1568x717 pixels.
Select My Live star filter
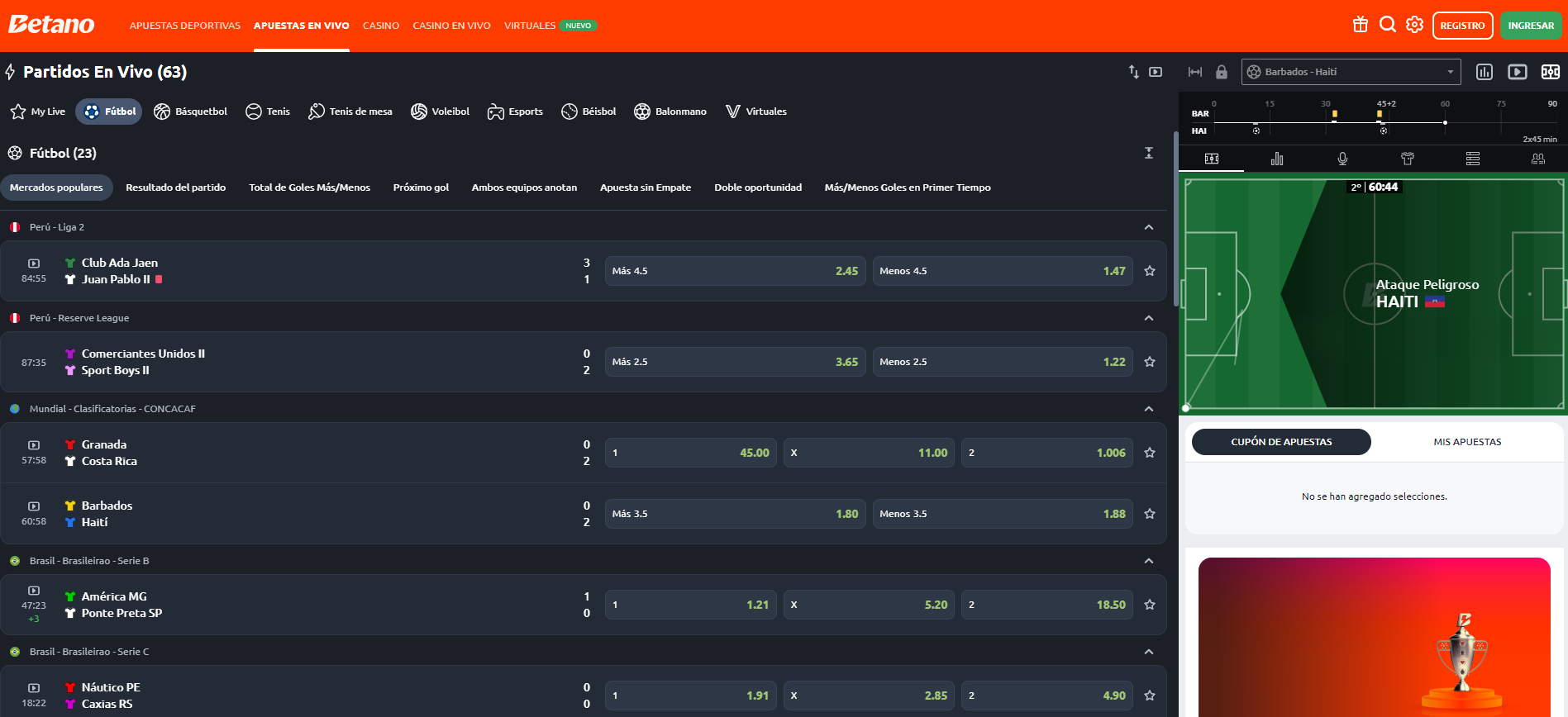[38, 112]
